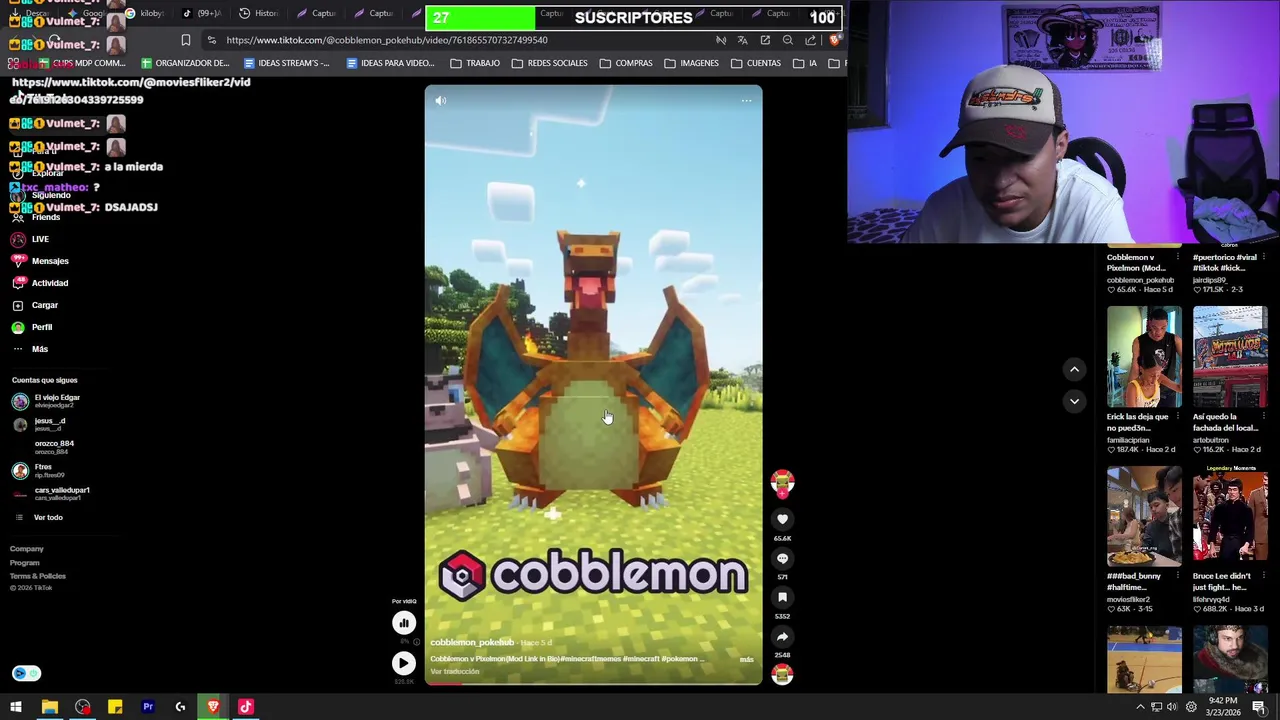Open the CUENTAS bookmarks folder
The image size is (1280, 720).
click(x=756, y=63)
